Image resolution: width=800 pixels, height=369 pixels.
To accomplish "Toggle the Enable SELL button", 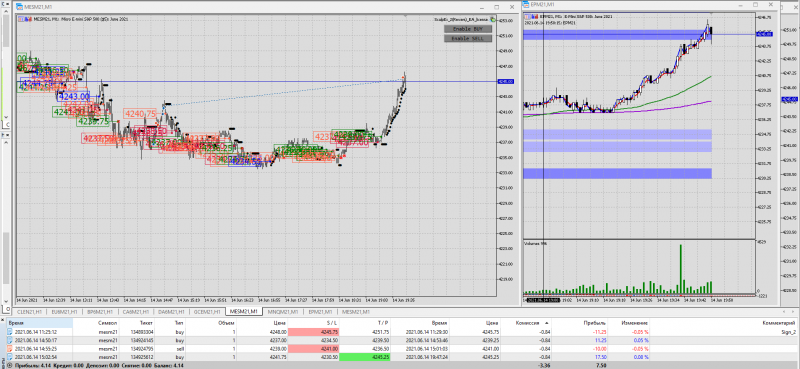I will pyautogui.click(x=468, y=38).
